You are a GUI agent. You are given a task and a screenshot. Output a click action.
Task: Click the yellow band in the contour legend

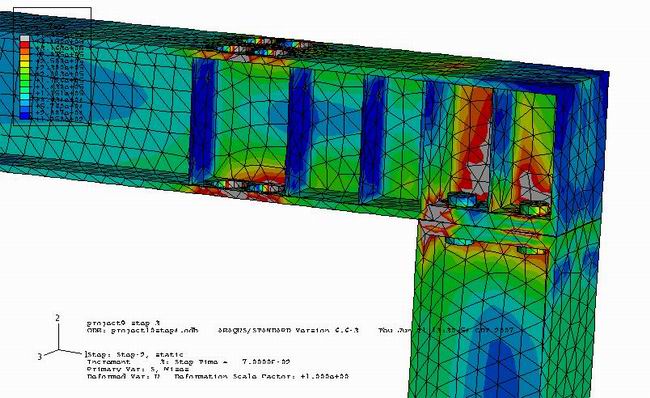click(25, 63)
